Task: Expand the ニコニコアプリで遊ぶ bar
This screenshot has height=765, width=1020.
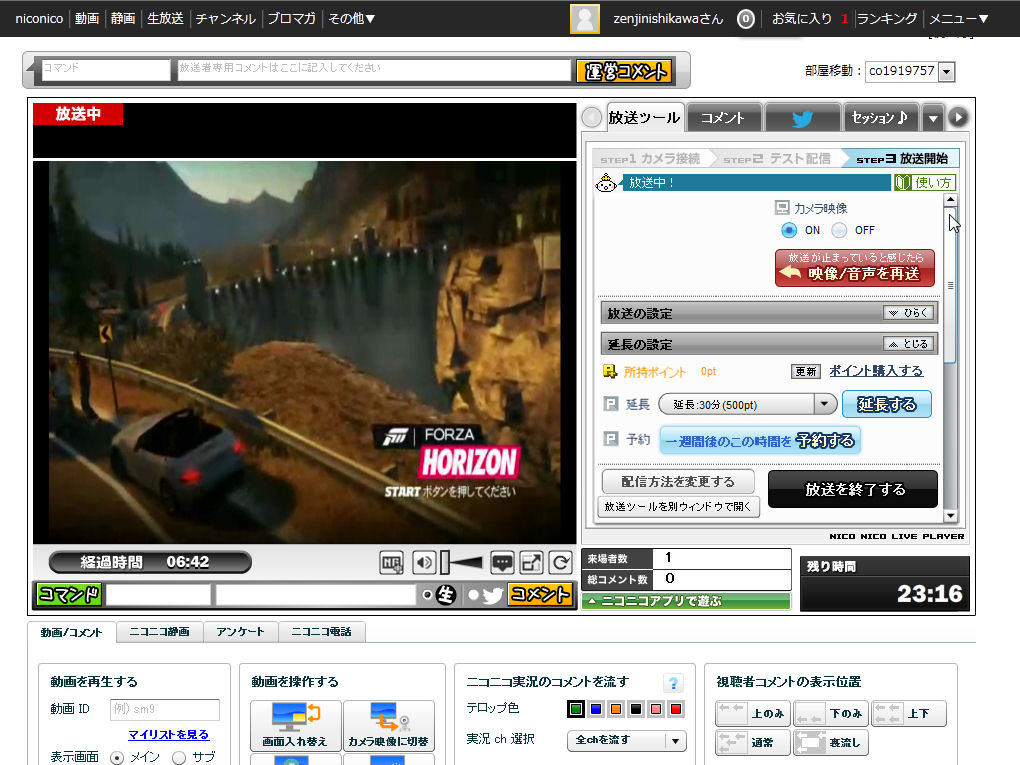Action: point(686,601)
